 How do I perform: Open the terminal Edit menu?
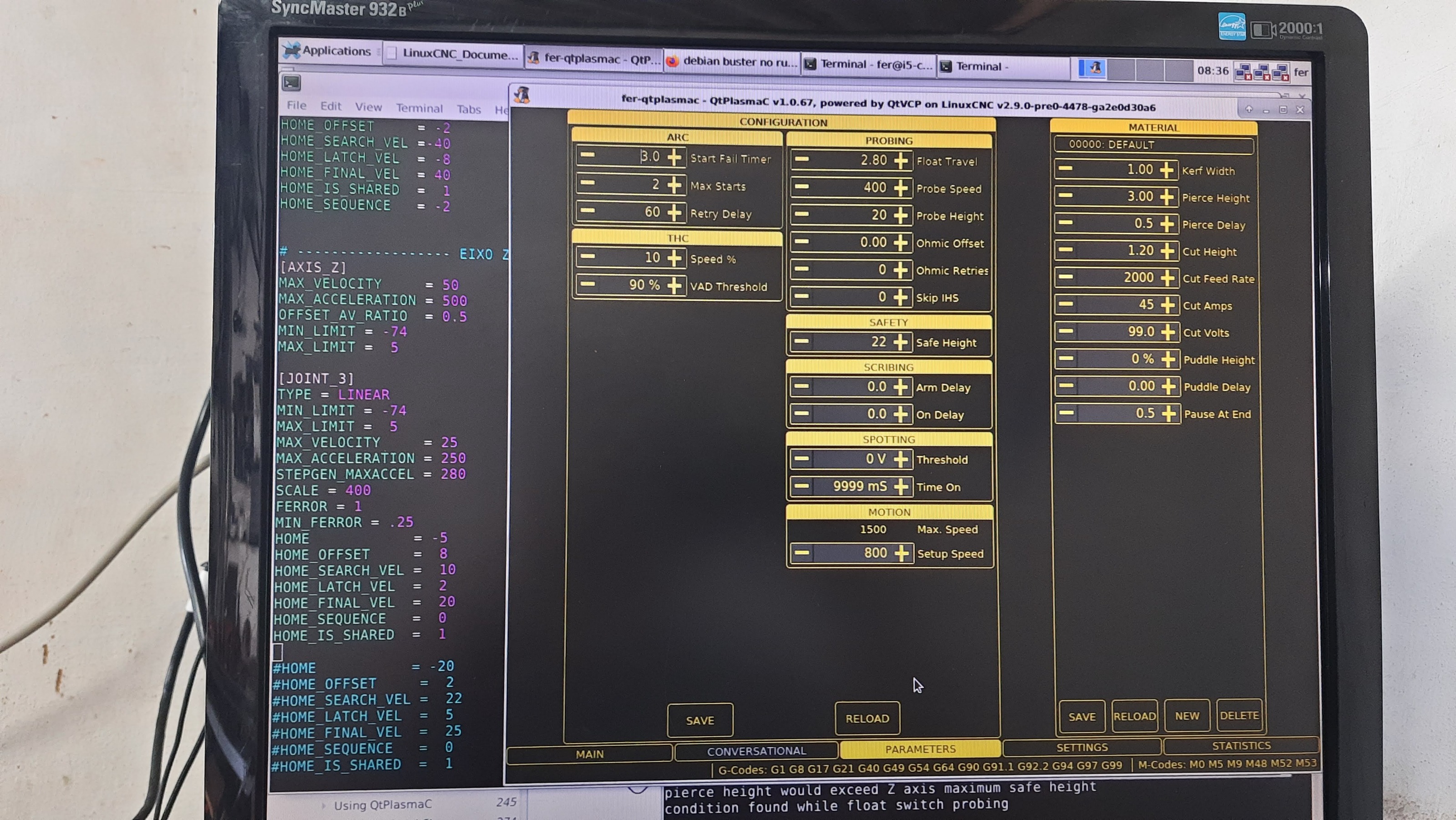pyautogui.click(x=330, y=106)
